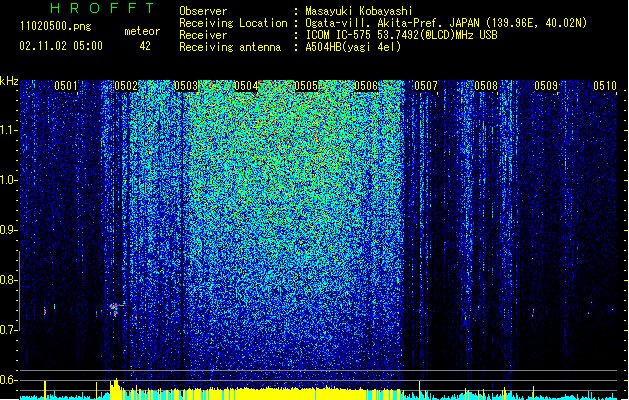The width and height of the screenshot is (629, 400).
Task: Click the 1.1 kHz axis label
Action: coord(8,130)
